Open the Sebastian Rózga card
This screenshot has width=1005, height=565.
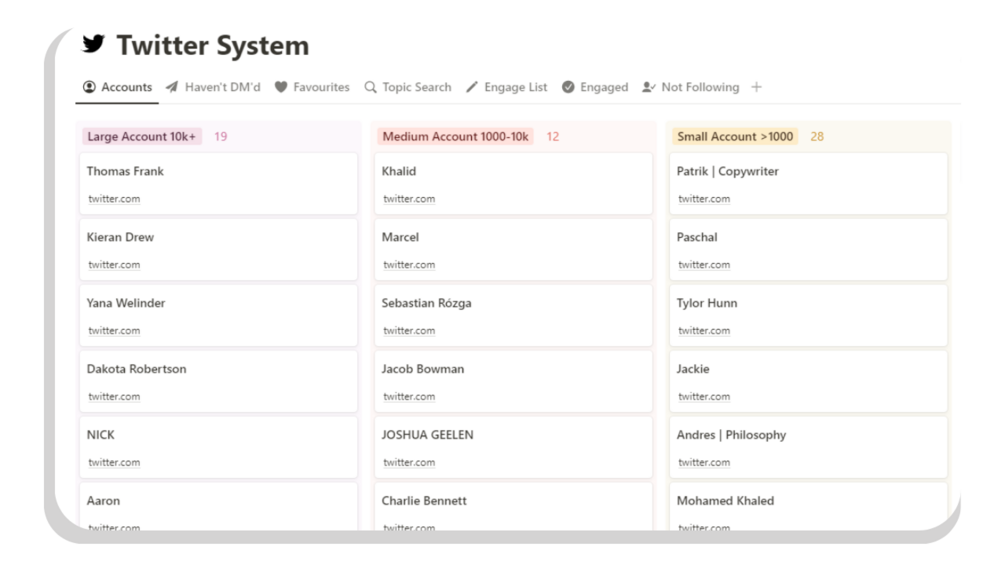[x=513, y=316]
